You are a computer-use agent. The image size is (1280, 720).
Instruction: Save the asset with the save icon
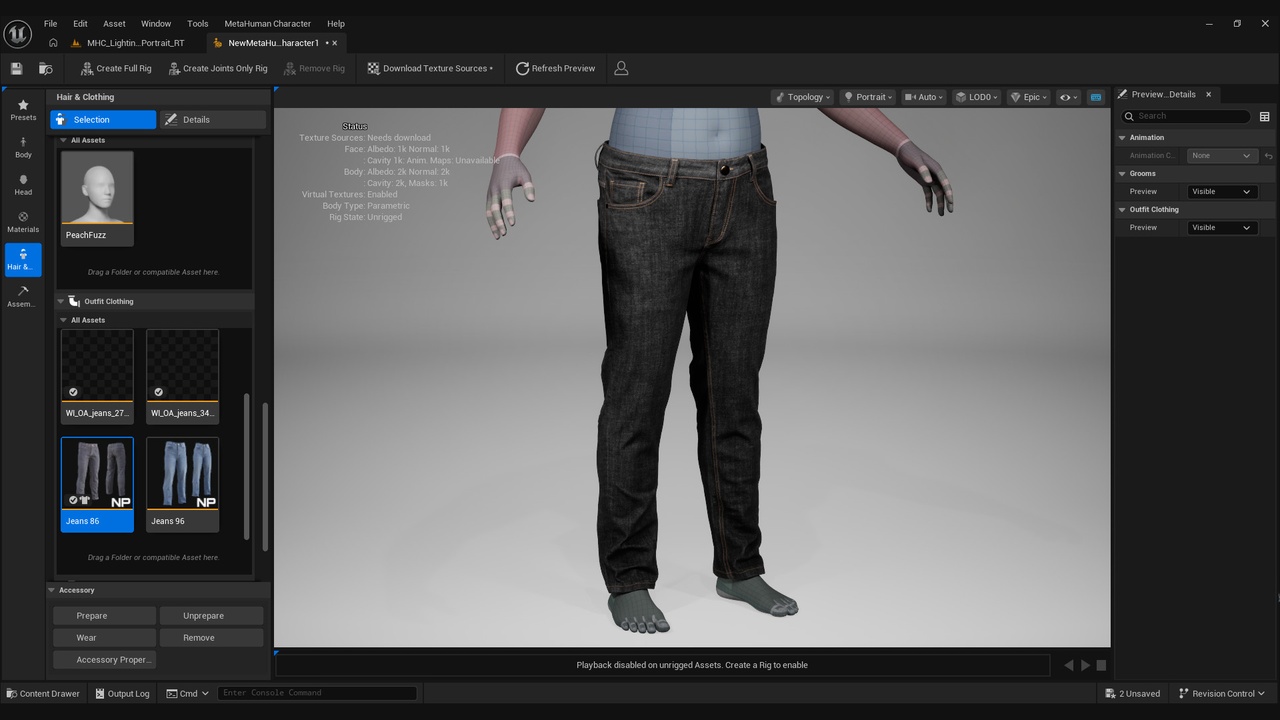pyautogui.click(x=16, y=68)
